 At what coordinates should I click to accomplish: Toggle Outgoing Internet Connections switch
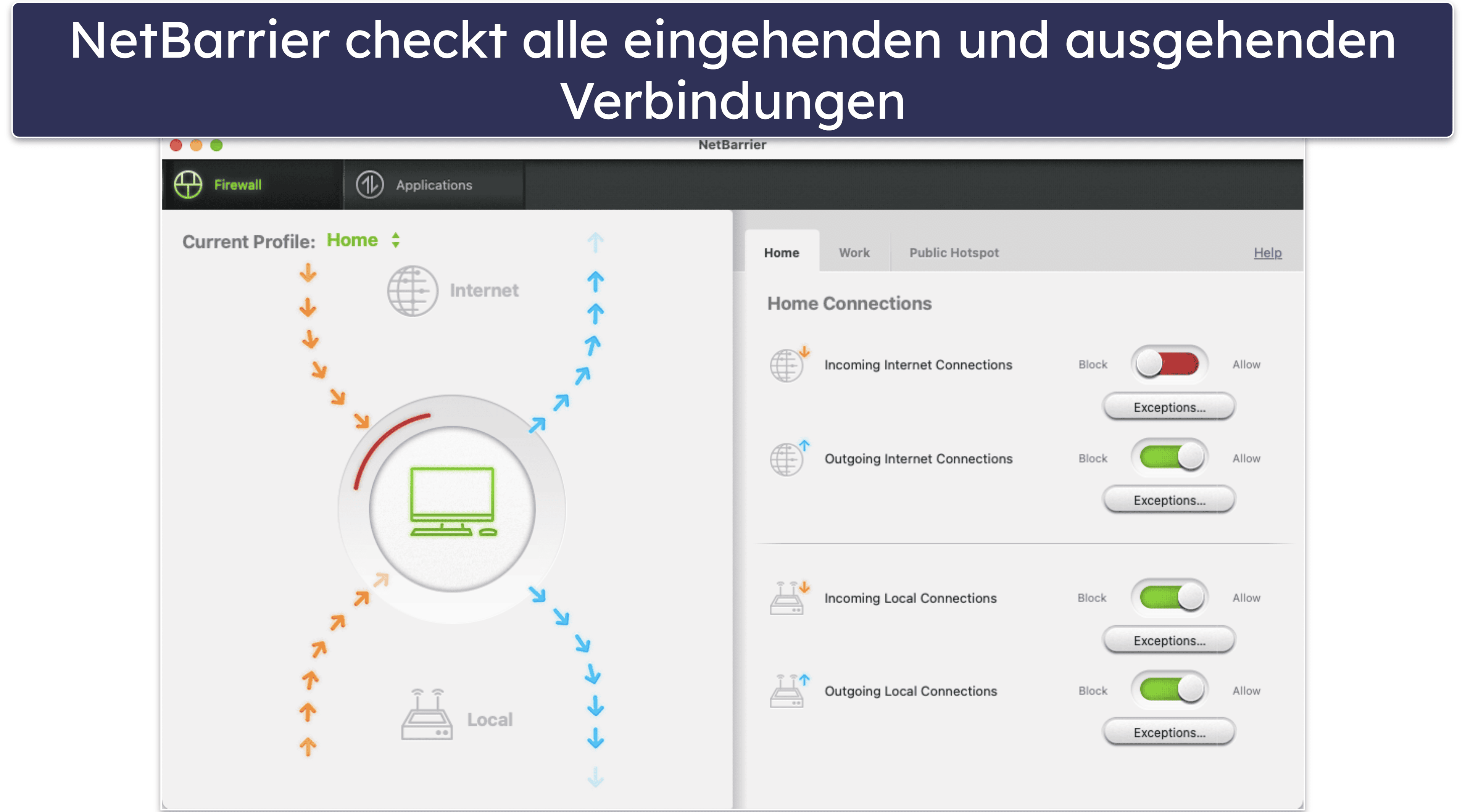click(1170, 457)
